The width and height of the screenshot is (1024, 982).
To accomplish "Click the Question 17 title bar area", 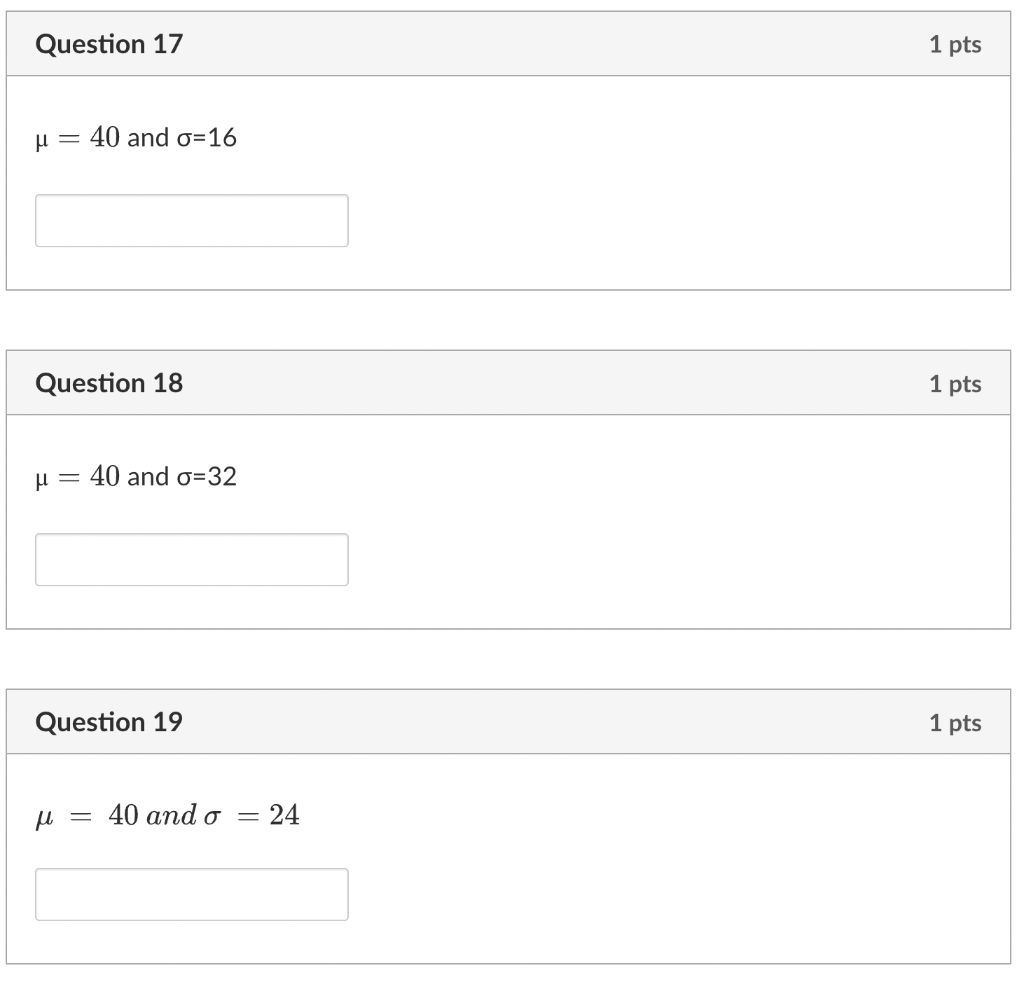I will [500, 44].
